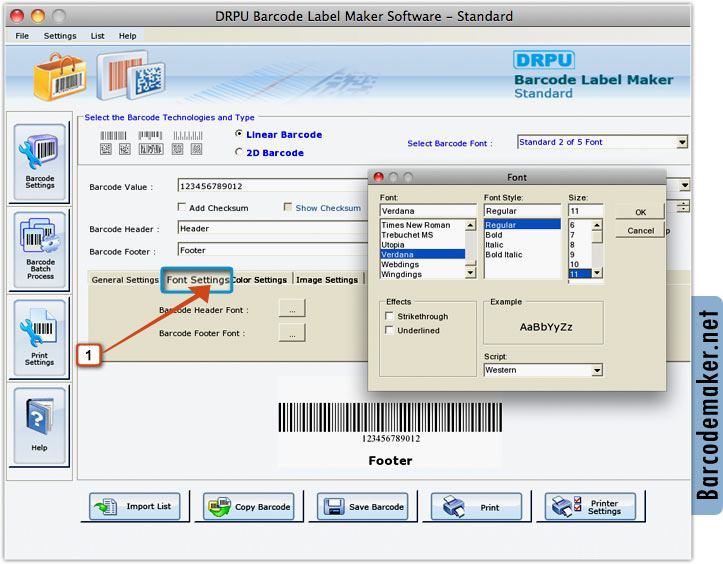Click the first 2D barcode sample icon
Viewport: 723px width, 564px height.
pyautogui.click(x=106, y=149)
